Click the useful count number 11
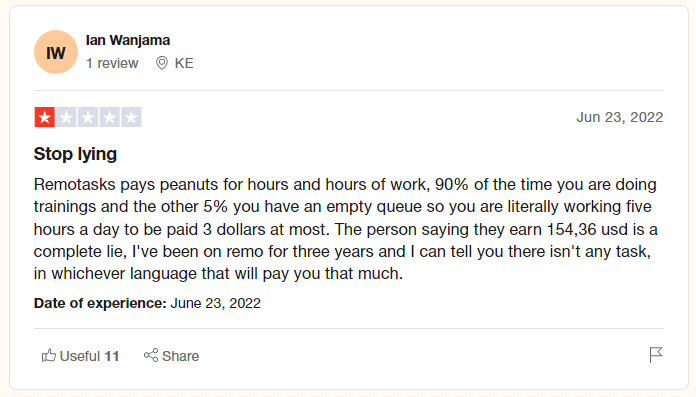 pos(112,356)
